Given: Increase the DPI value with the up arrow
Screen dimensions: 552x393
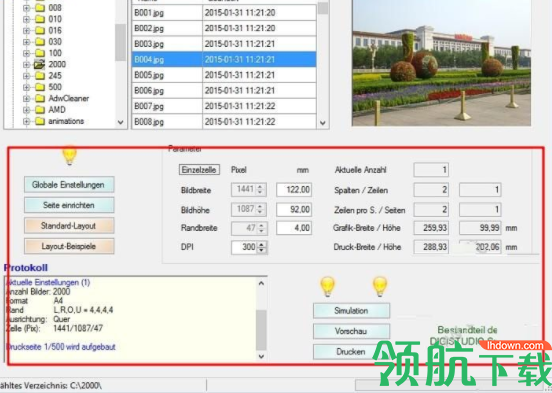Looking at the screenshot, I should (262, 244).
